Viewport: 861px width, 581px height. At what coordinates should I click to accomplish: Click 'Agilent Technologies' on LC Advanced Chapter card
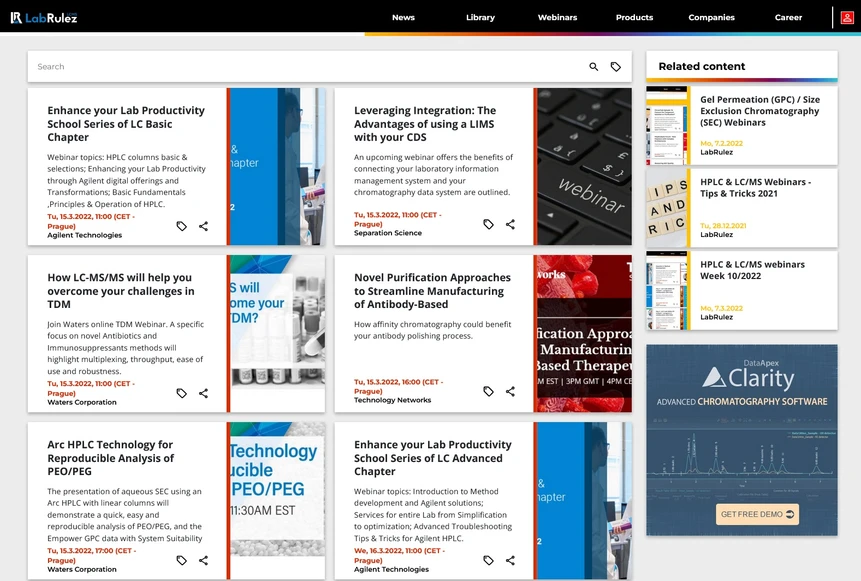(391, 569)
